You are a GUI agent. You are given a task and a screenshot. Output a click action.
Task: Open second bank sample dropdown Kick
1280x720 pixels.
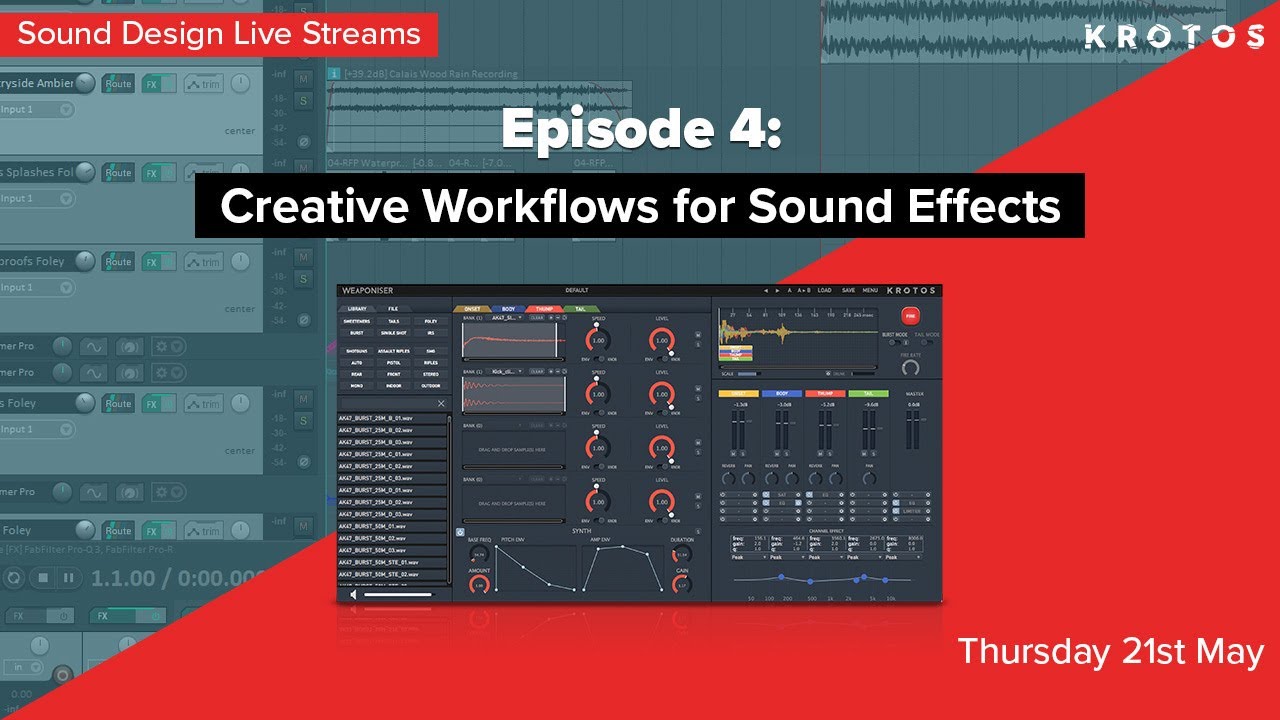click(506, 371)
